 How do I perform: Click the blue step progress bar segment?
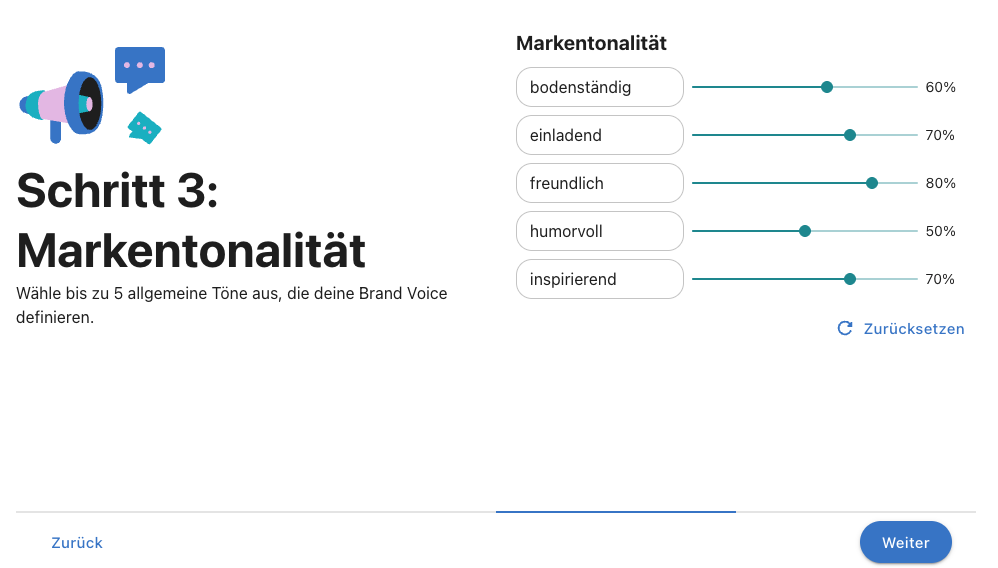615,511
